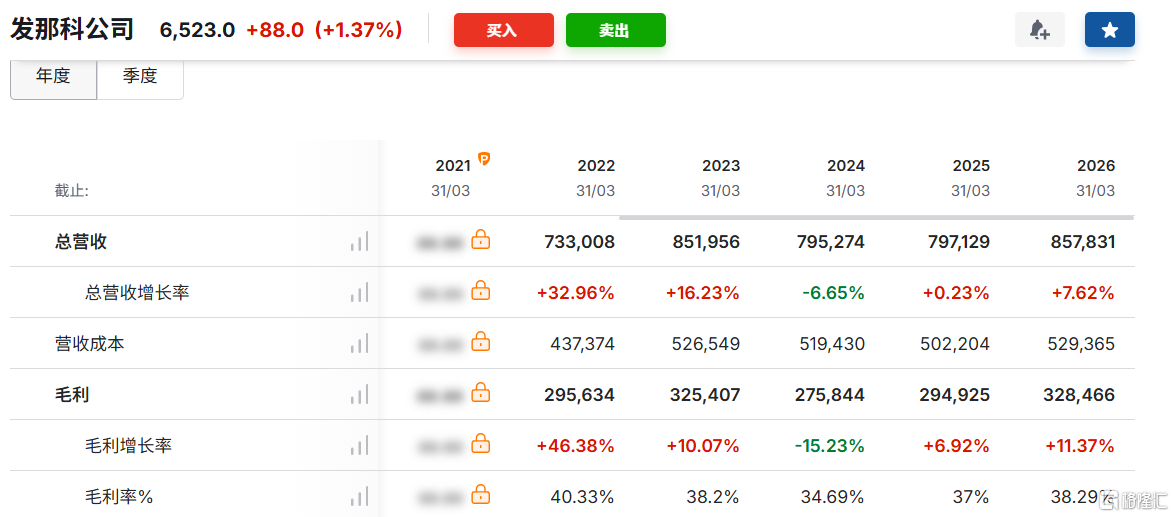Click the lock icon in 总营收 row

[x=481, y=240]
